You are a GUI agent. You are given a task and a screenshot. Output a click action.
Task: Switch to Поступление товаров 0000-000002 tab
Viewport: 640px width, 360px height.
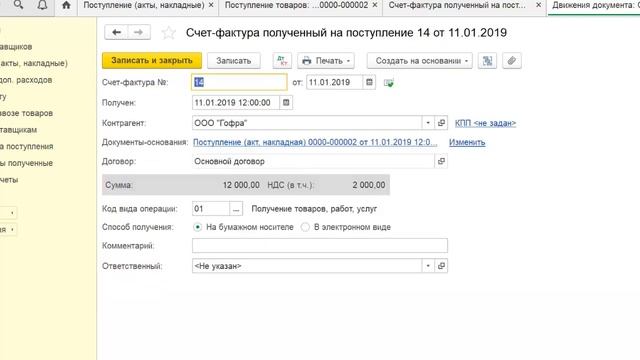click(x=296, y=5)
